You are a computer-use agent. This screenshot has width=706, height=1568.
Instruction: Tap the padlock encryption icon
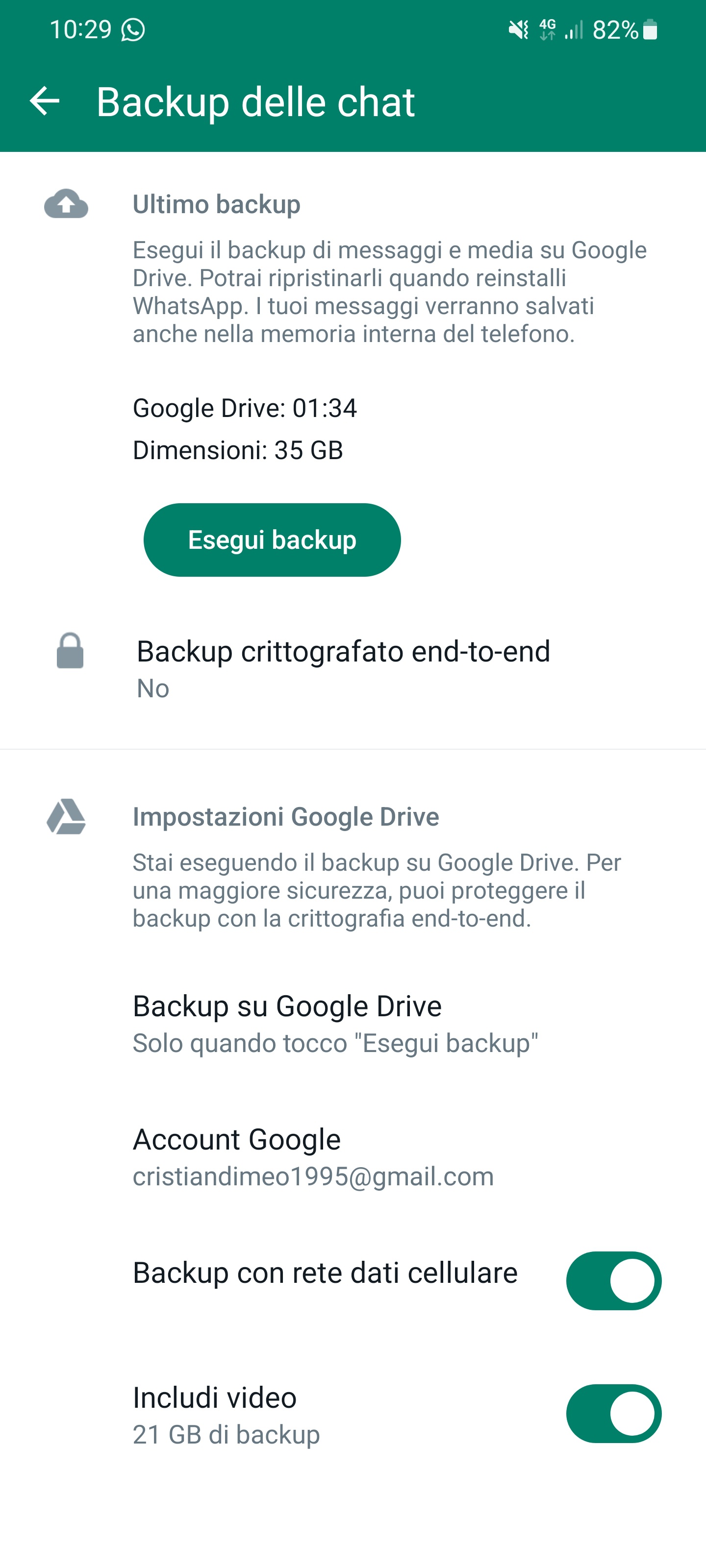point(70,651)
